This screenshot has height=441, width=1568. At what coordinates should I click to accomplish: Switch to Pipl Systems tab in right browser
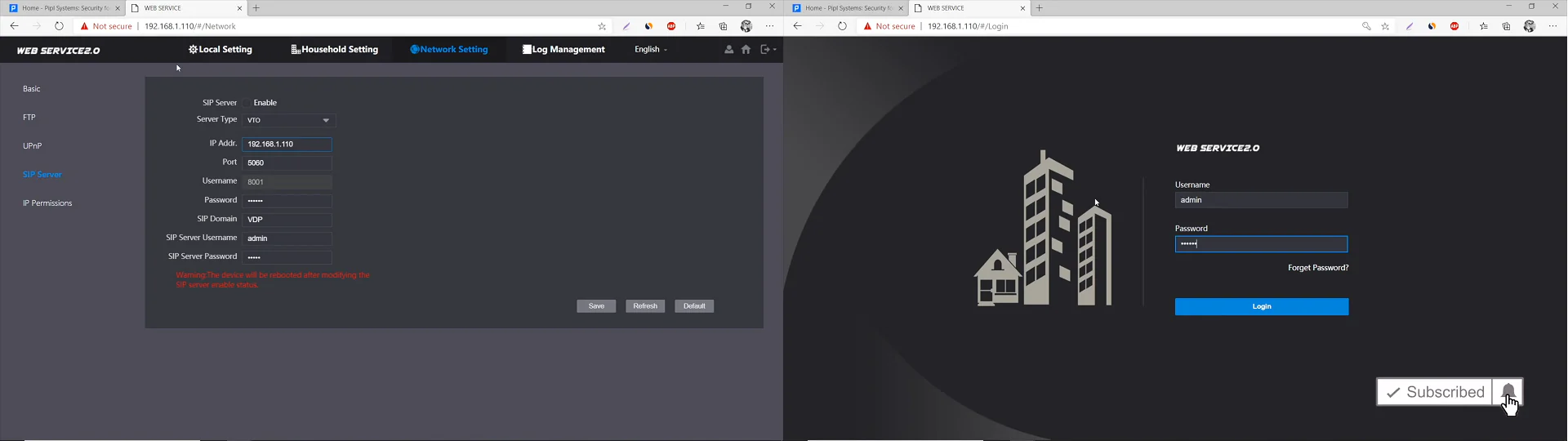(x=847, y=8)
